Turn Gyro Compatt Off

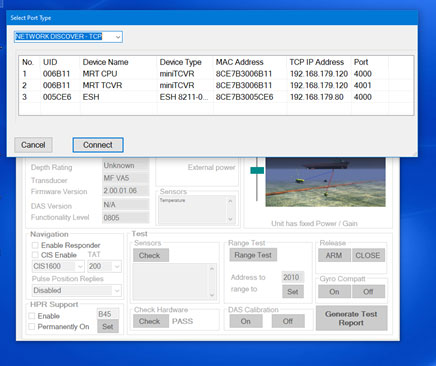click(368, 292)
